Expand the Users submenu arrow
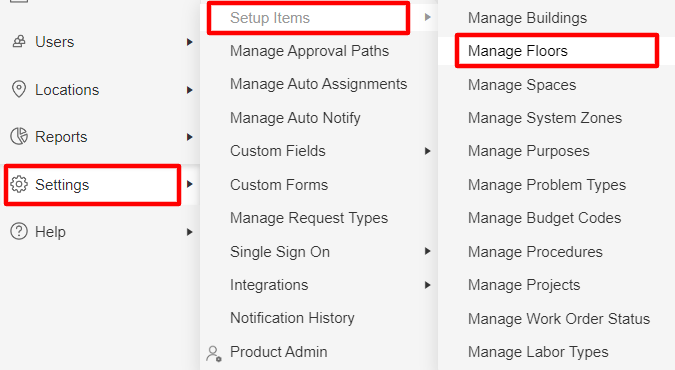The image size is (675, 370). click(x=189, y=42)
